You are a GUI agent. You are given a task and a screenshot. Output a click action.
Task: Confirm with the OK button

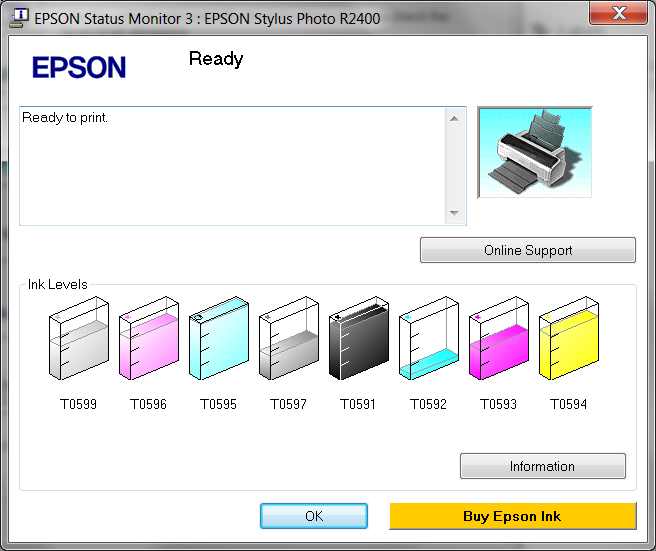click(x=314, y=516)
